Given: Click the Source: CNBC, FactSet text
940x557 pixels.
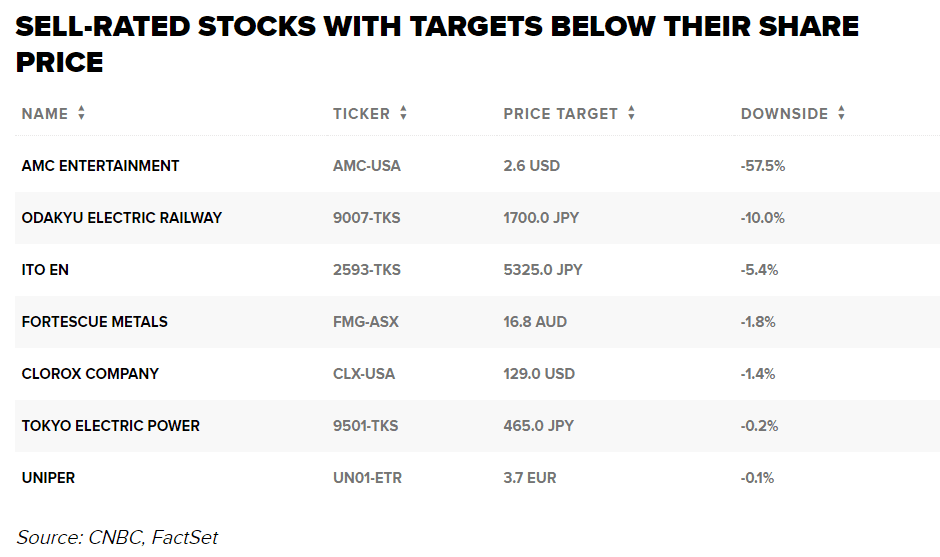Looking at the screenshot, I should click(117, 537).
